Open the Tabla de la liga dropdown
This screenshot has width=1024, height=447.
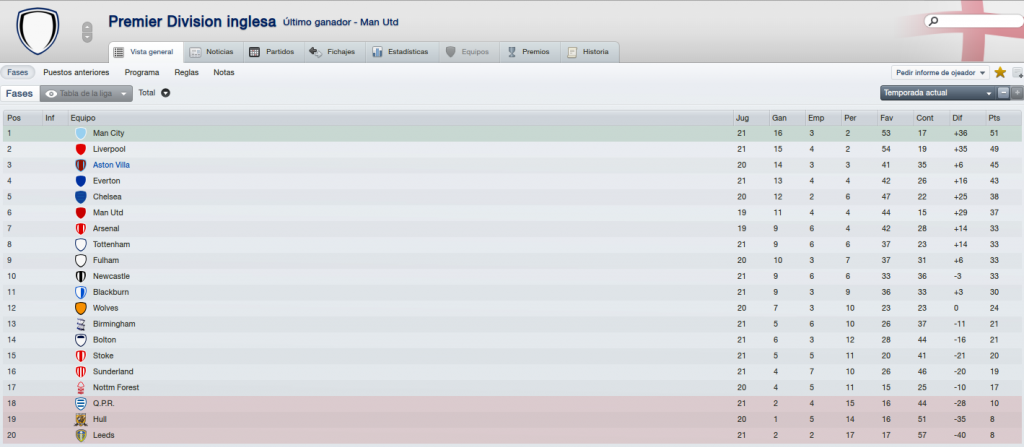[86, 93]
